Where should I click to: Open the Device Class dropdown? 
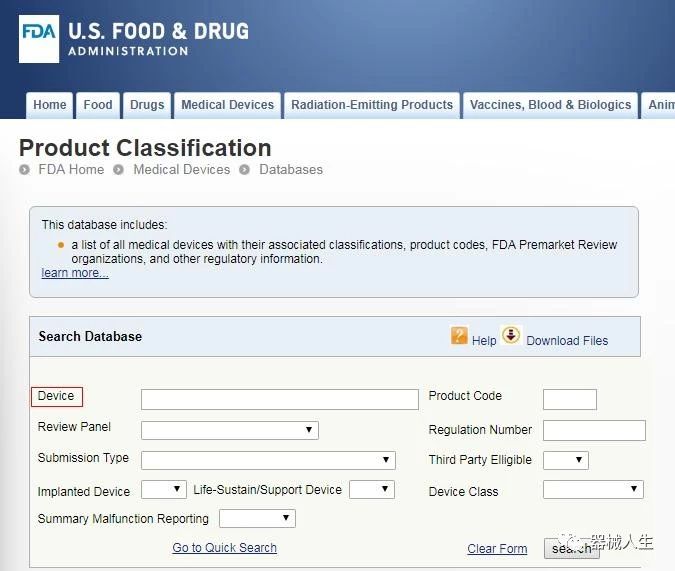[592, 489]
